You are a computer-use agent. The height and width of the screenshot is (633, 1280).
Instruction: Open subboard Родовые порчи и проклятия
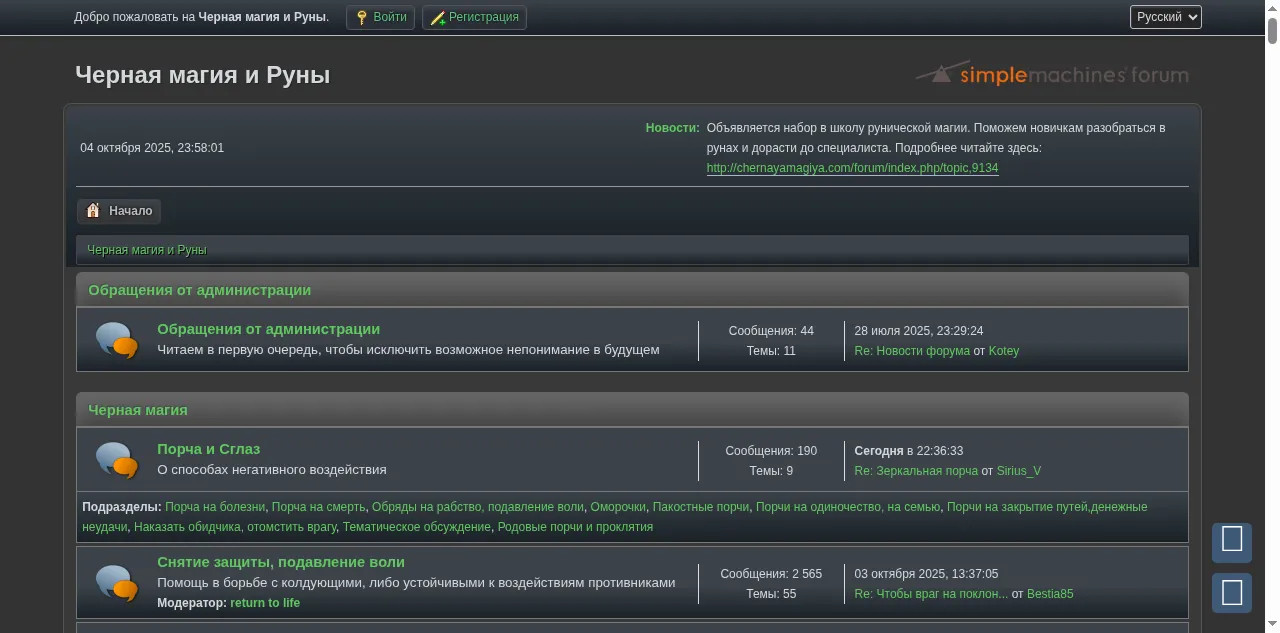tap(575, 527)
